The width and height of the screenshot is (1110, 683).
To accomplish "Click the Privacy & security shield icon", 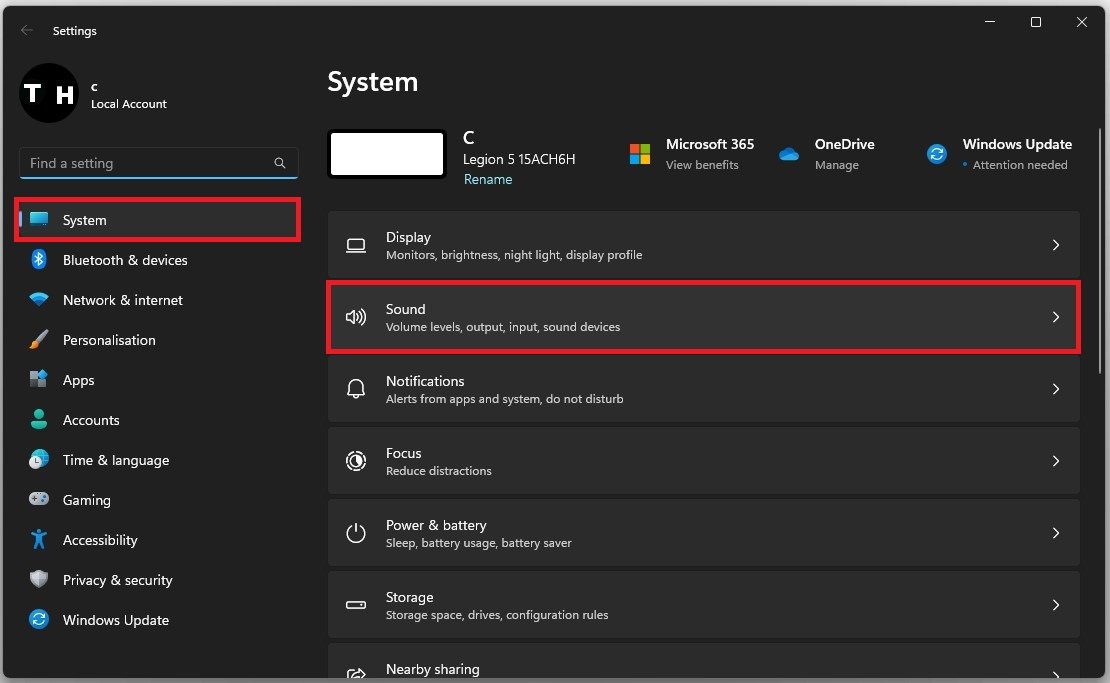I will [39, 580].
